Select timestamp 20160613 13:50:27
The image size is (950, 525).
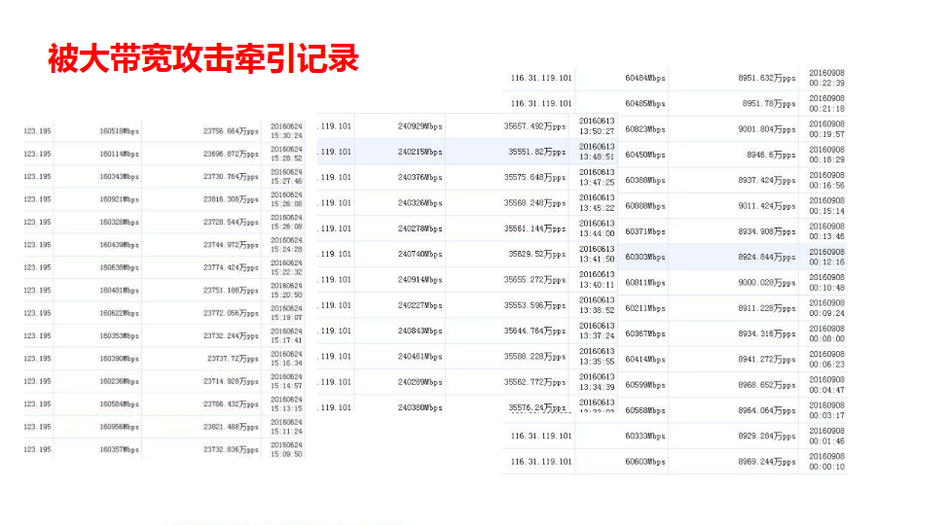tap(597, 126)
